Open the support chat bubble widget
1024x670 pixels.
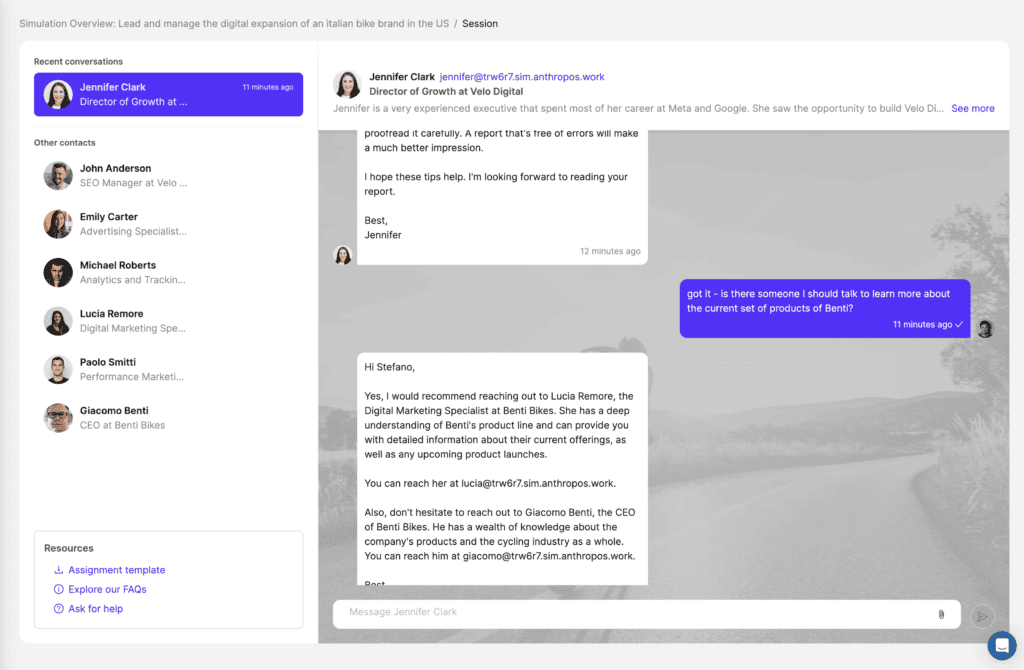1001,646
